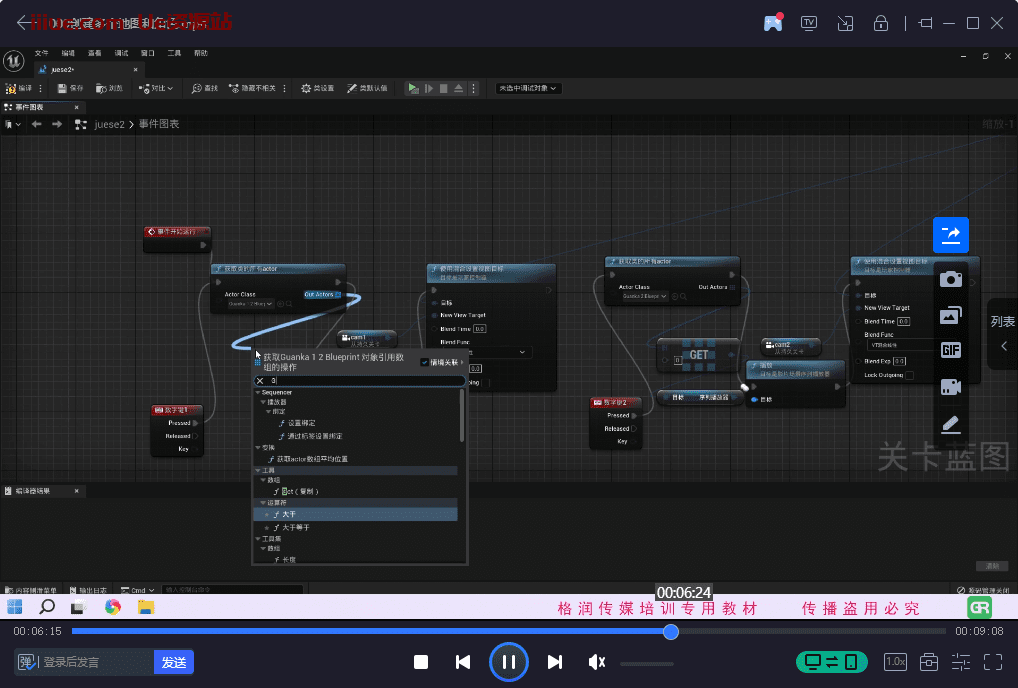Image resolution: width=1018 pixels, height=688 pixels.
Task: Click the blue share icon
Action: (x=950, y=235)
